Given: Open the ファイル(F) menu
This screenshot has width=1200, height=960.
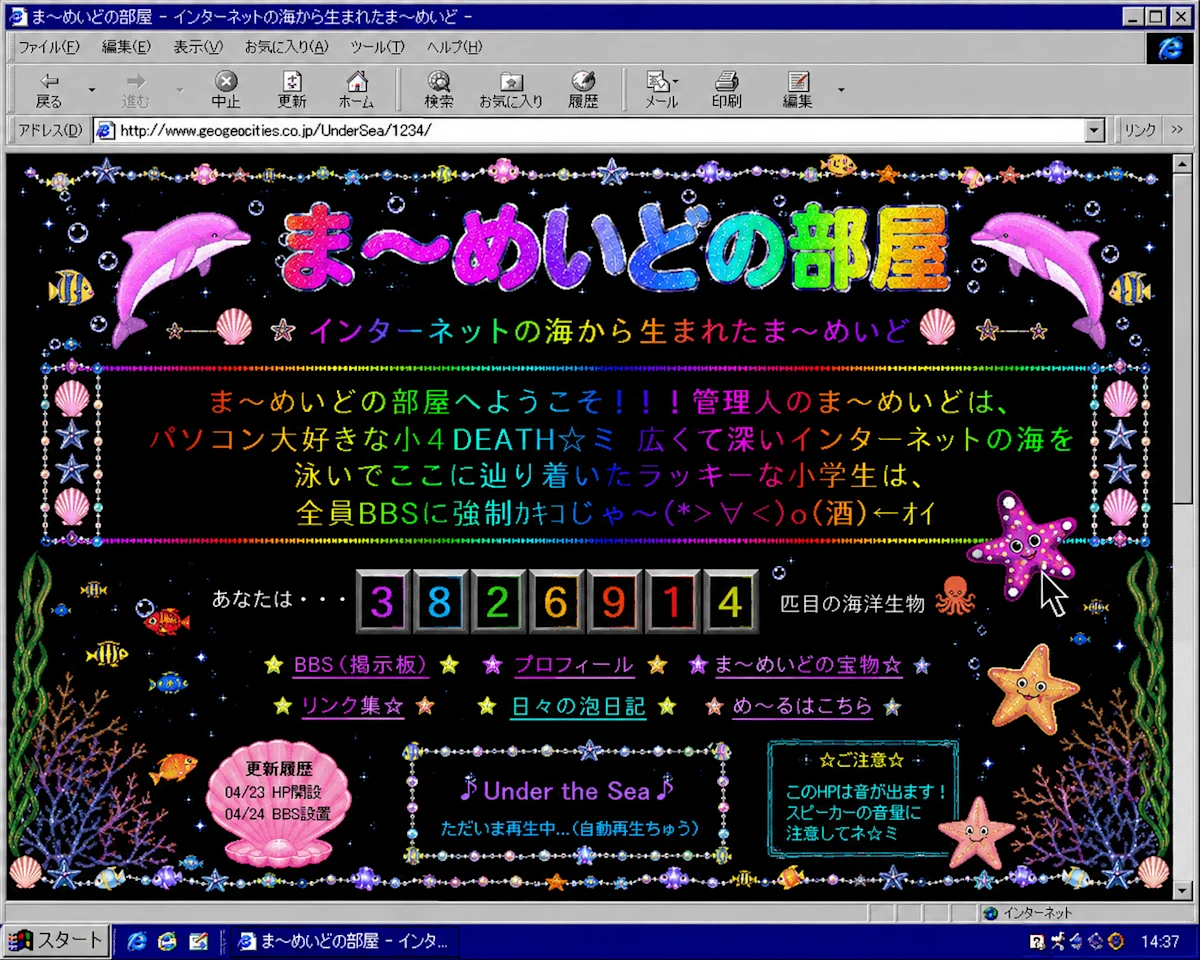Looking at the screenshot, I should (49, 47).
